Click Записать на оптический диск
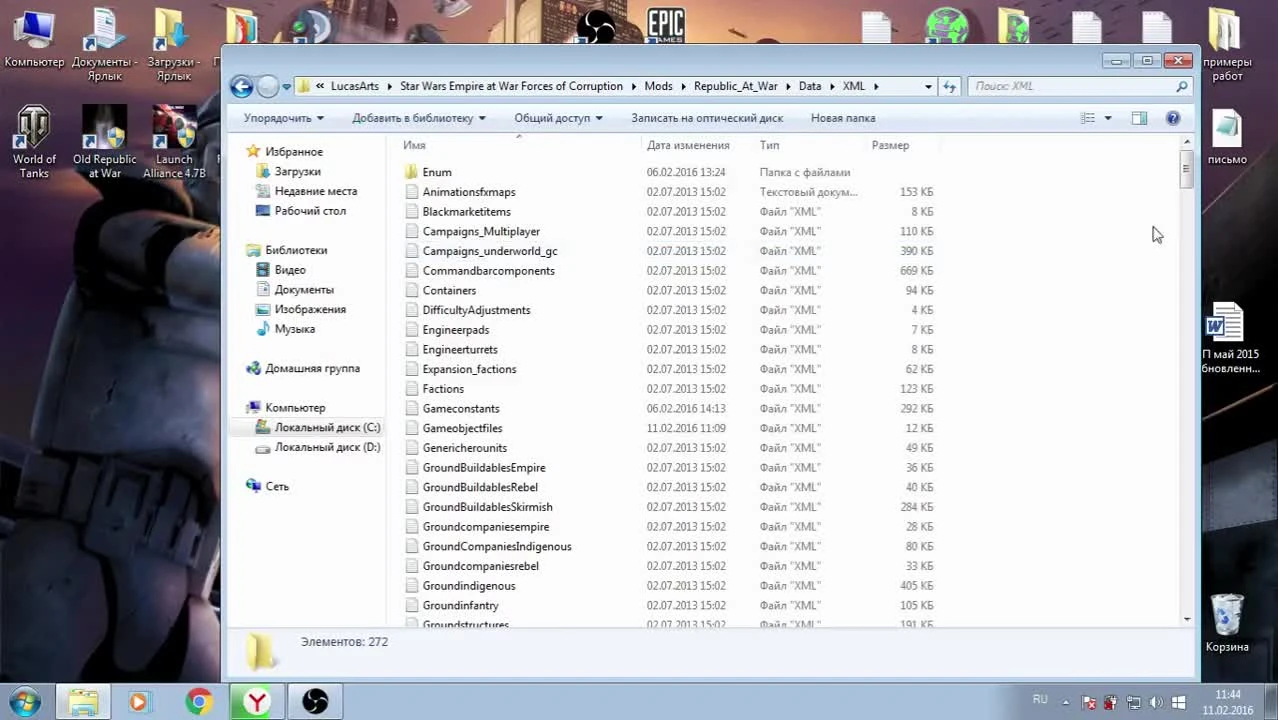 point(706,118)
